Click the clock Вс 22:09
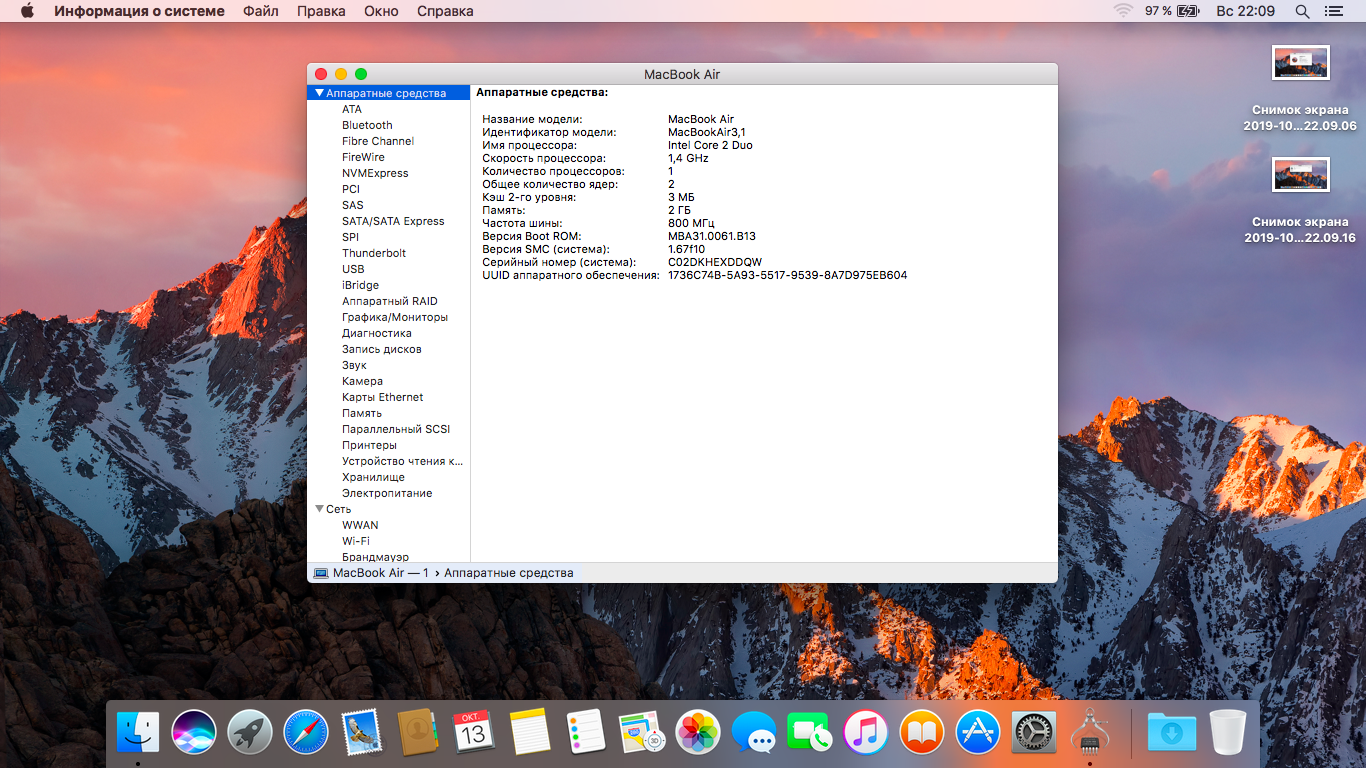The width and height of the screenshot is (1366, 768). pos(1245,11)
